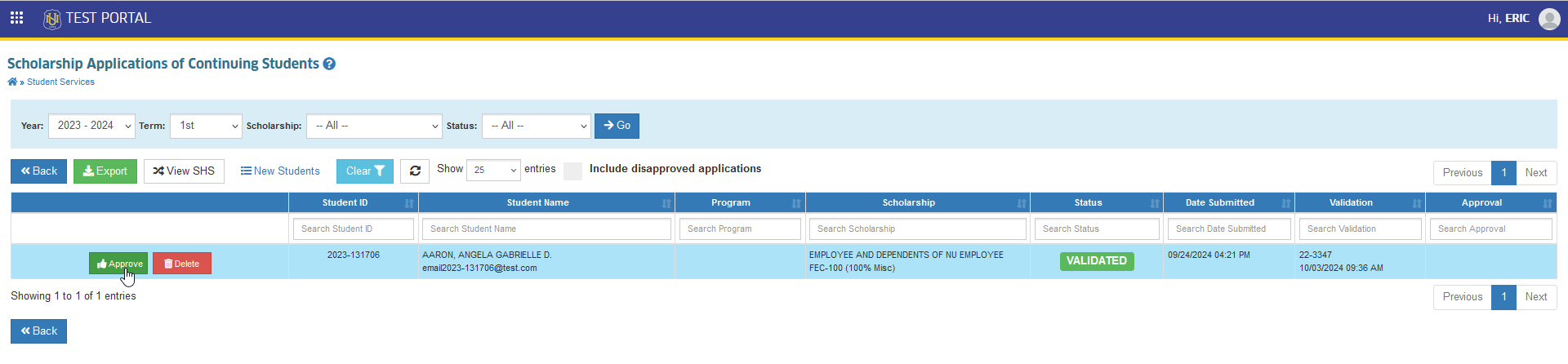Focus the Search Scholarship field
The height and width of the screenshot is (364, 1568).
pos(918,229)
